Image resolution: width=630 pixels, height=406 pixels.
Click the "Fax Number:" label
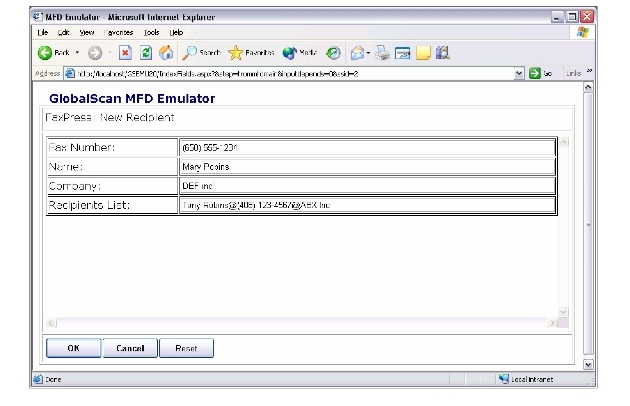coord(82,148)
